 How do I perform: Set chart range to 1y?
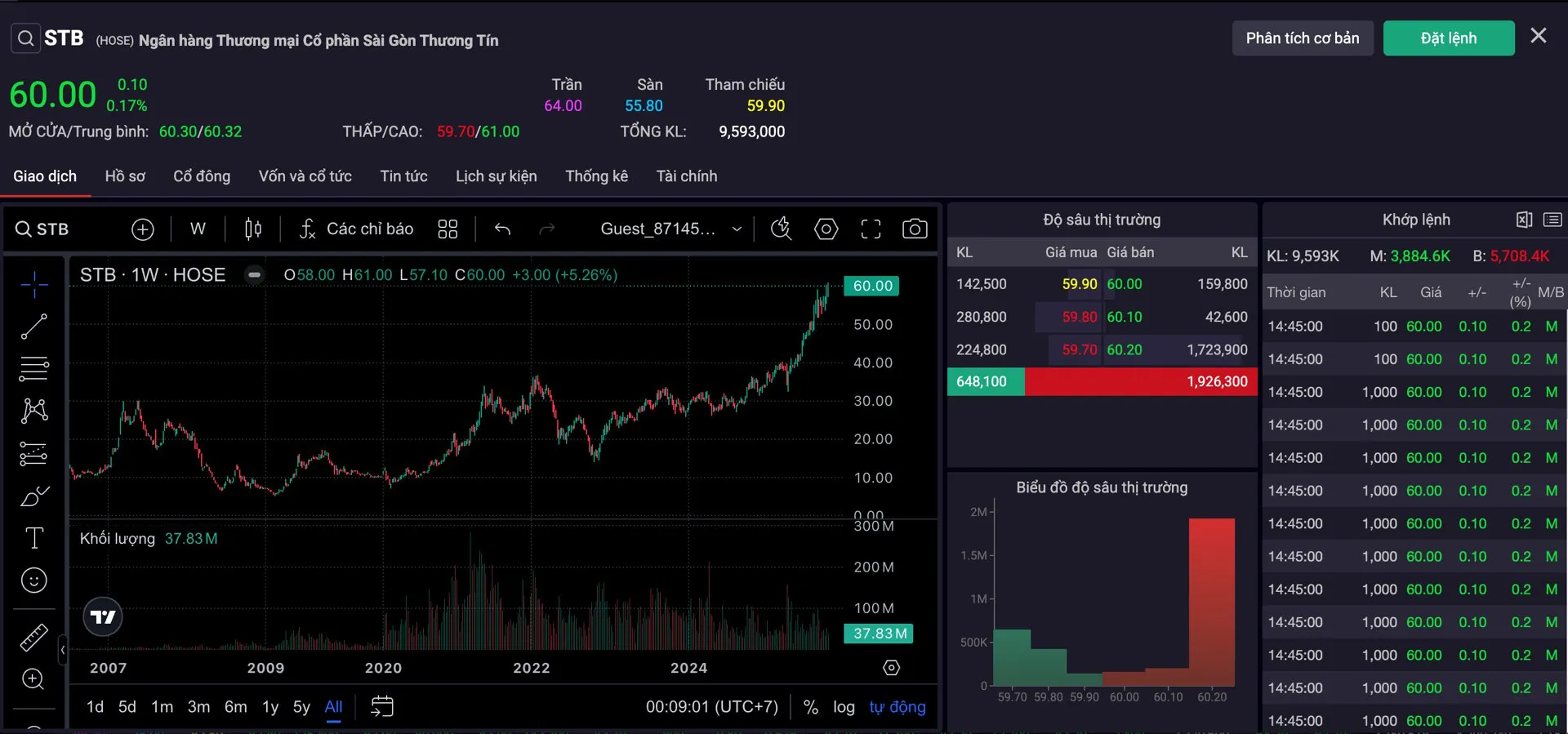tap(270, 707)
